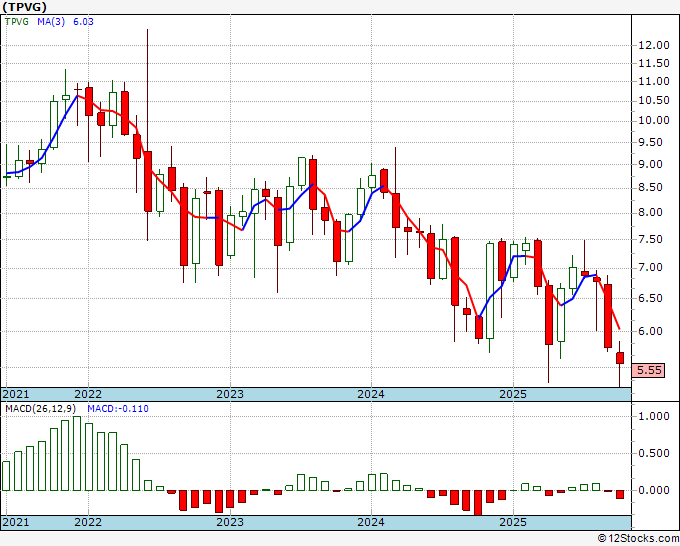Click the (TPVG) chart title
This screenshot has height=546, width=680.
(x=24, y=7)
